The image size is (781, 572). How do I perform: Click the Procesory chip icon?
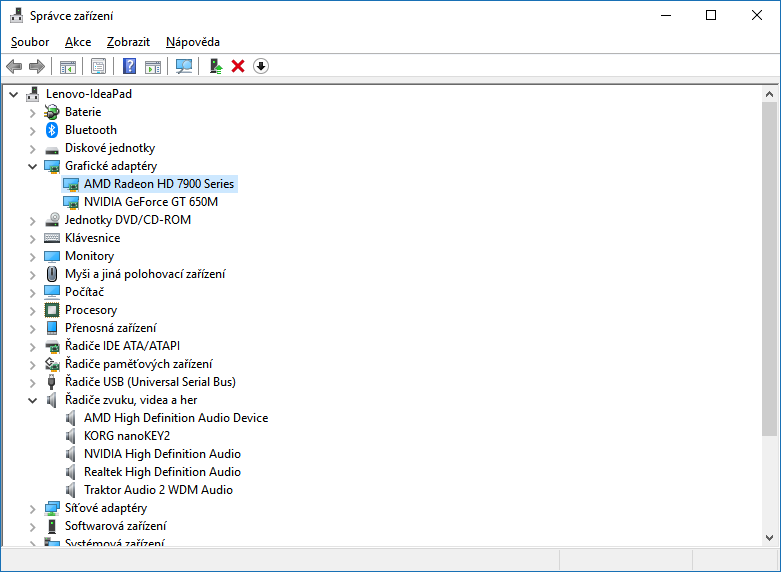tap(52, 310)
